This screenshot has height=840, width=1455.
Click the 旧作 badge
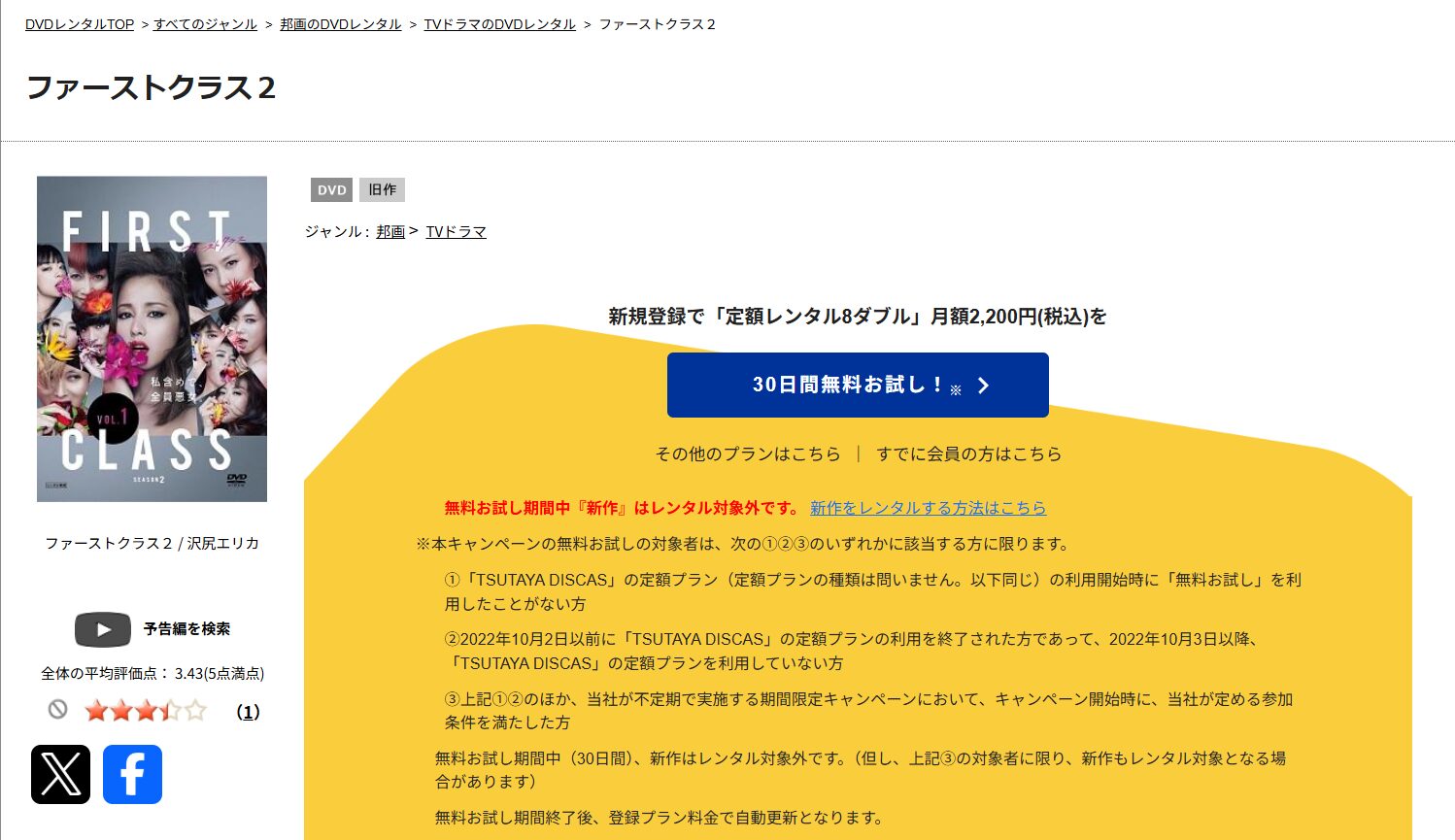coord(382,189)
